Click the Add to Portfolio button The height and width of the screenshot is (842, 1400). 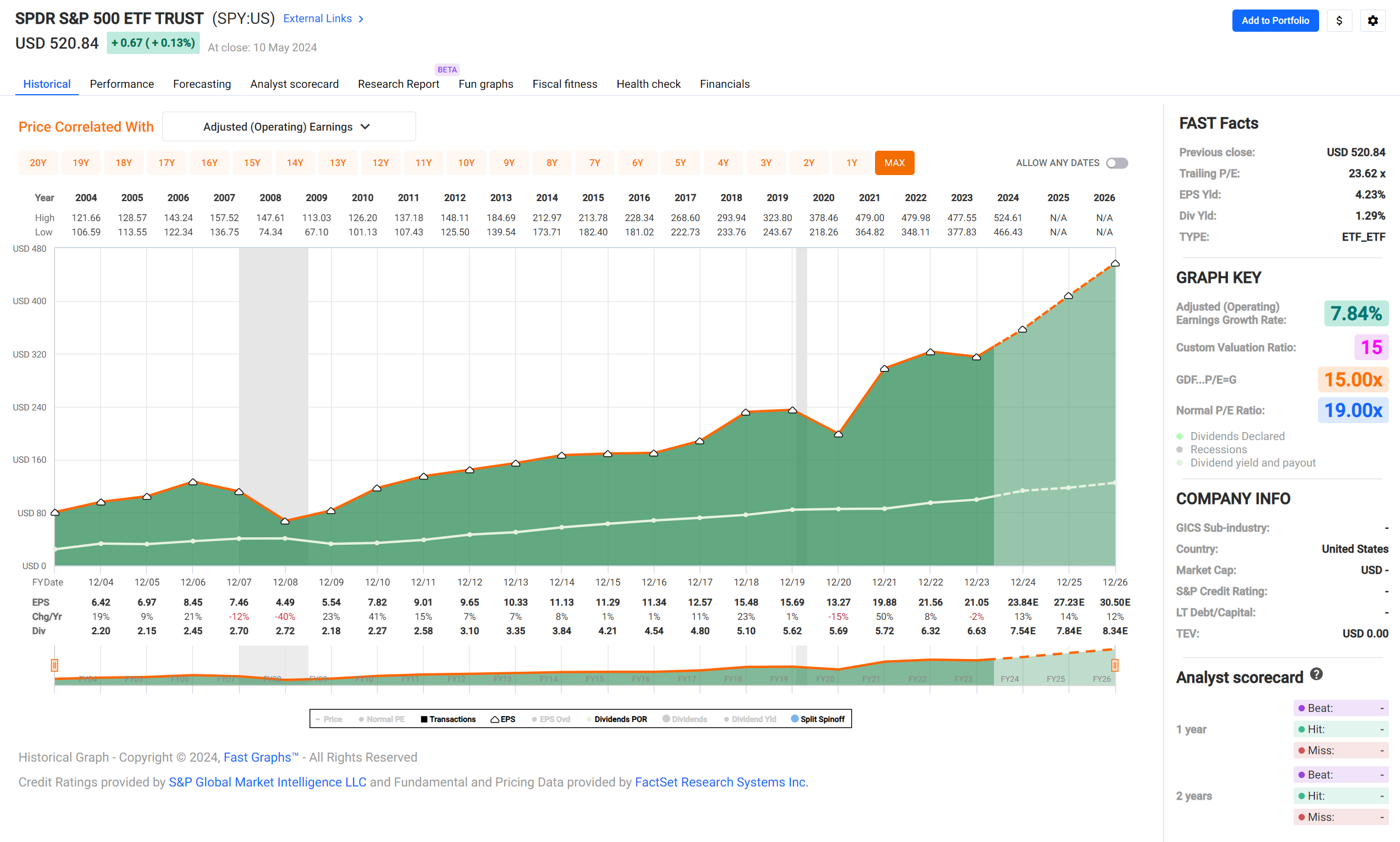tap(1275, 21)
